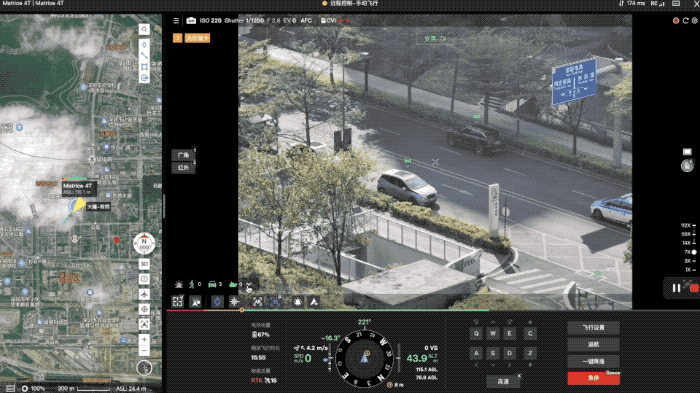The image size is (700, 393).
Task: Switch to the wide-angle 广角 camera
Action: tap(183, 155)
